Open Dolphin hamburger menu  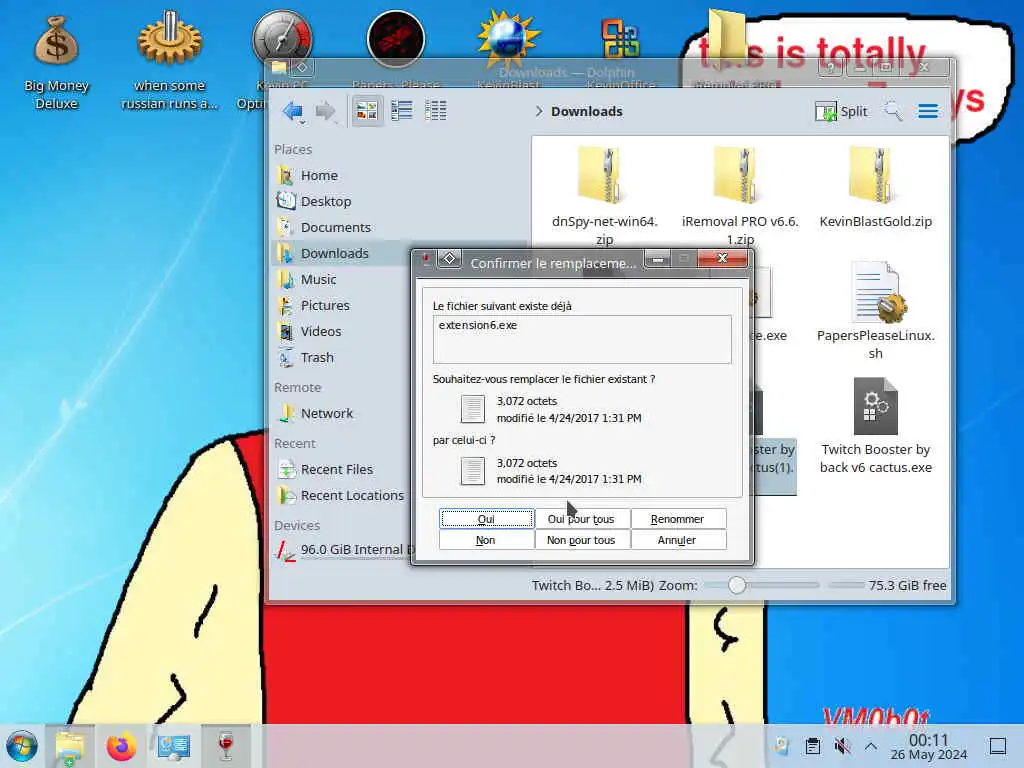[928, 112]
